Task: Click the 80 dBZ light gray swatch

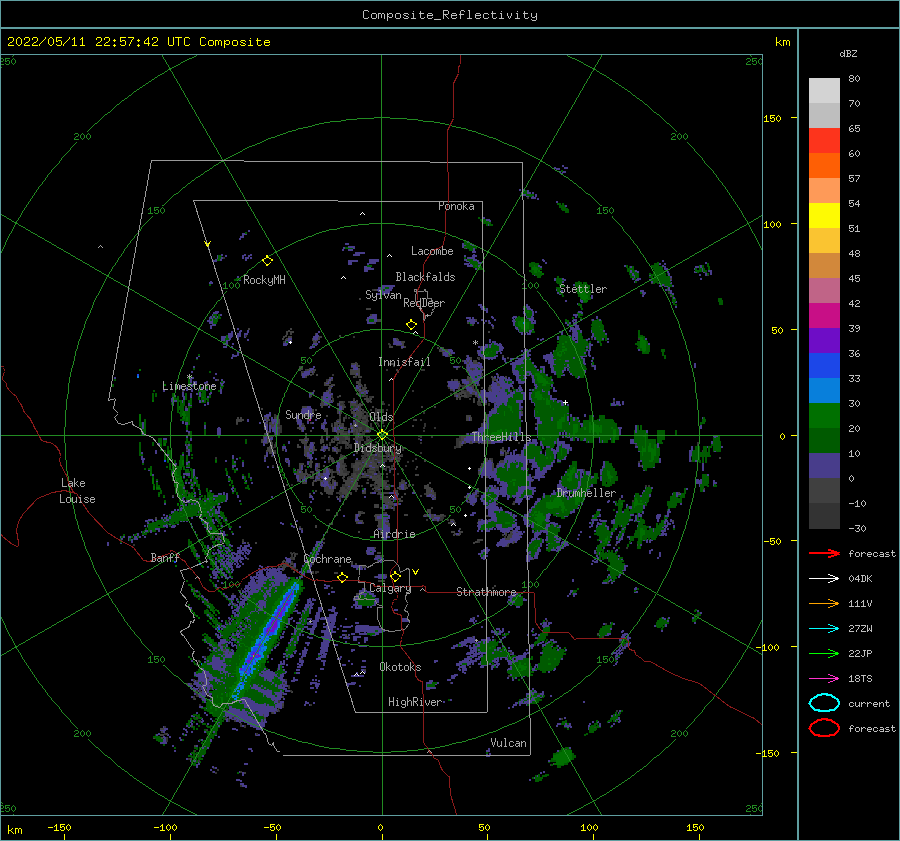Action: click(824, 91)
